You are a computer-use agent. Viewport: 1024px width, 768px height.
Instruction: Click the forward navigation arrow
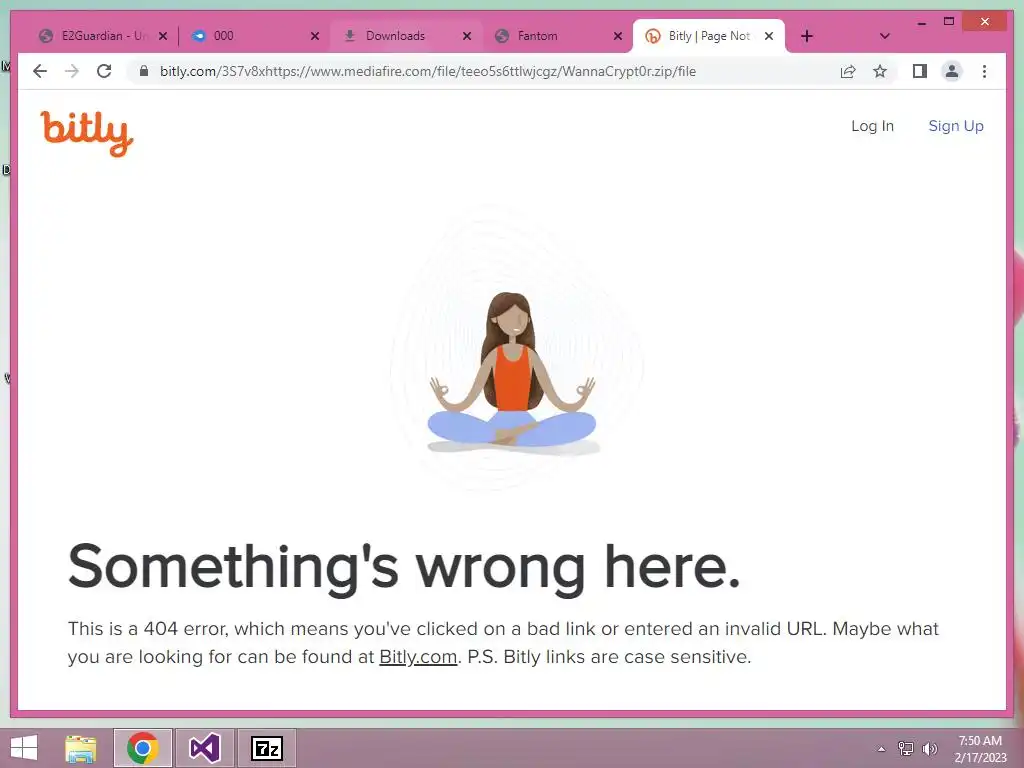tap(72, 71)
